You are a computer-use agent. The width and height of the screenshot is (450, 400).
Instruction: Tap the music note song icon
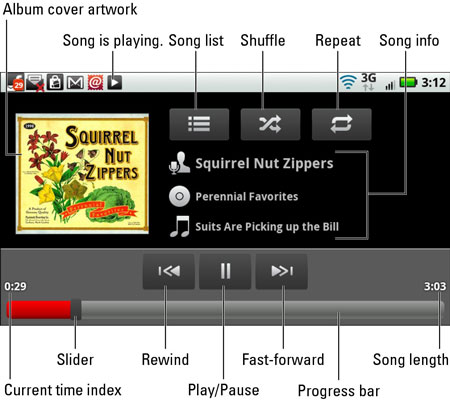pyautogui.click(x=180, y=226)
